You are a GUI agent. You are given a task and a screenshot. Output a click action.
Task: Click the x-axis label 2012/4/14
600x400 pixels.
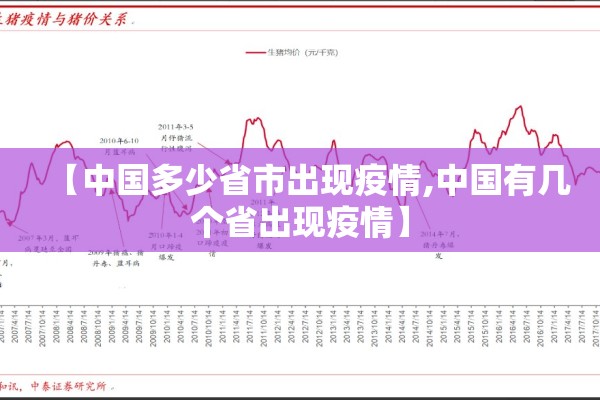click(x=291, y=326)
